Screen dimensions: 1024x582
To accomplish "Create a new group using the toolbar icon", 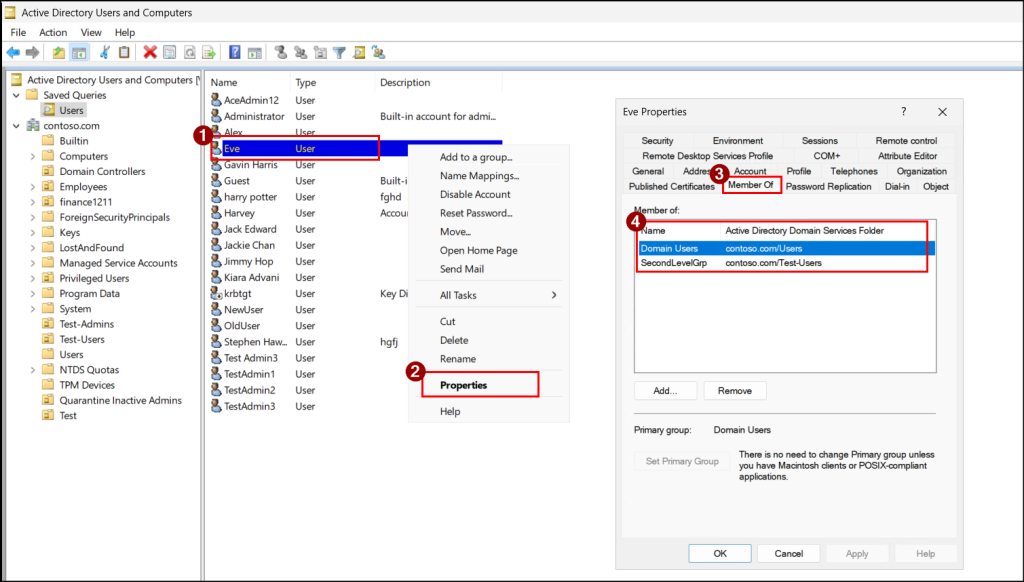I will tap(300, 52).
